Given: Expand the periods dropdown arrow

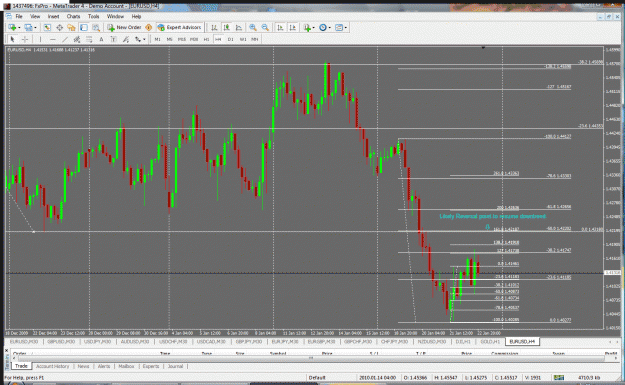Looking at the screenshot, I should (329, 28).
